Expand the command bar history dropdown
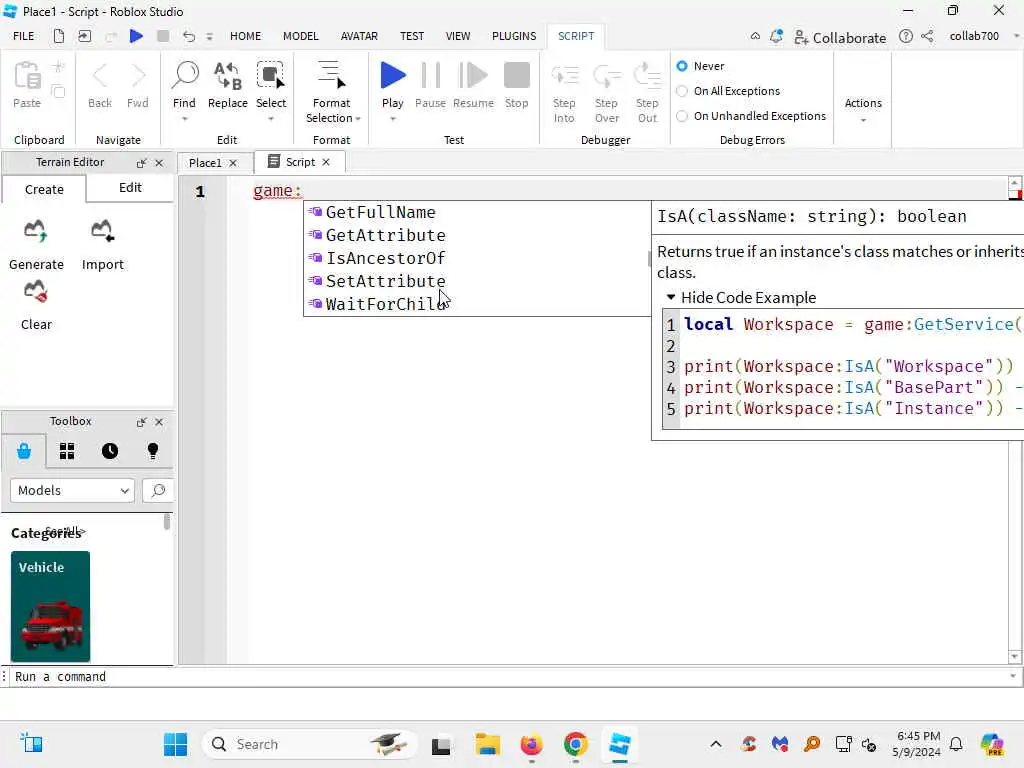This screenshot has height=768, width=1024. [x=1013, y=677]
